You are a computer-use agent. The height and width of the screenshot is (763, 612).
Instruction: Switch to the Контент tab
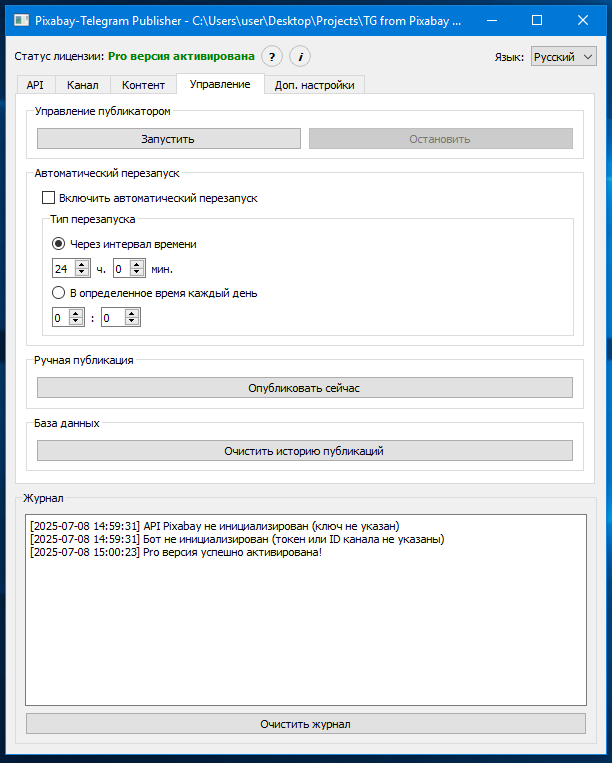pyautogui.click(x=144, y=85)
